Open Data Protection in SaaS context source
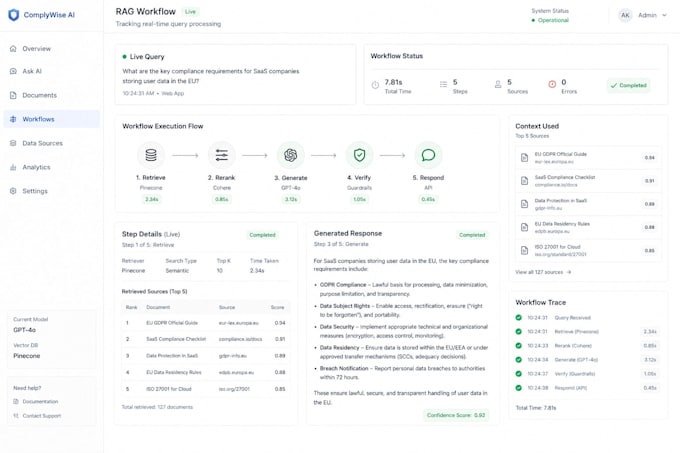 (588, 204)
